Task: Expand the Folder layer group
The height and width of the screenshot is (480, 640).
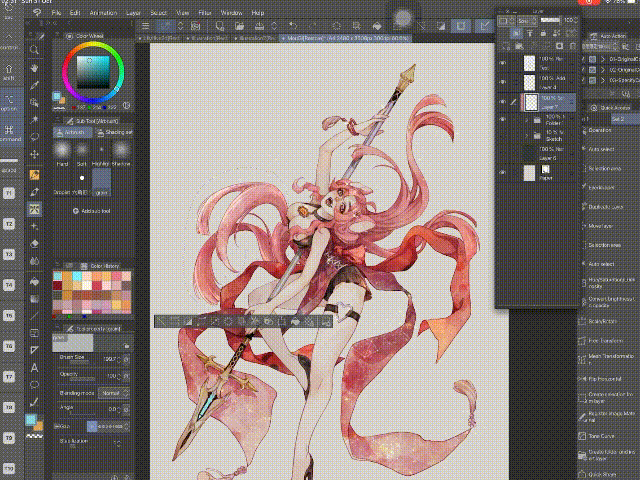Action: (527, 120)
